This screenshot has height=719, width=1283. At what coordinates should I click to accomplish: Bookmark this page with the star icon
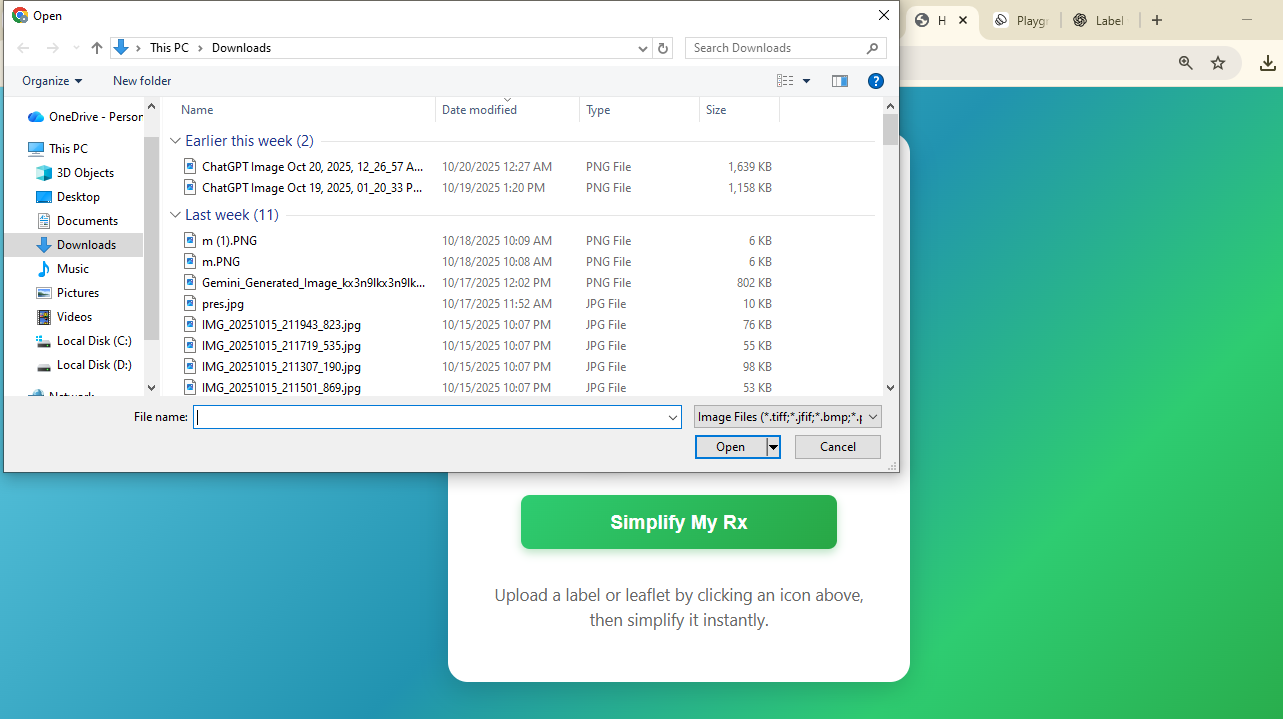click(x=1218, y=63)
